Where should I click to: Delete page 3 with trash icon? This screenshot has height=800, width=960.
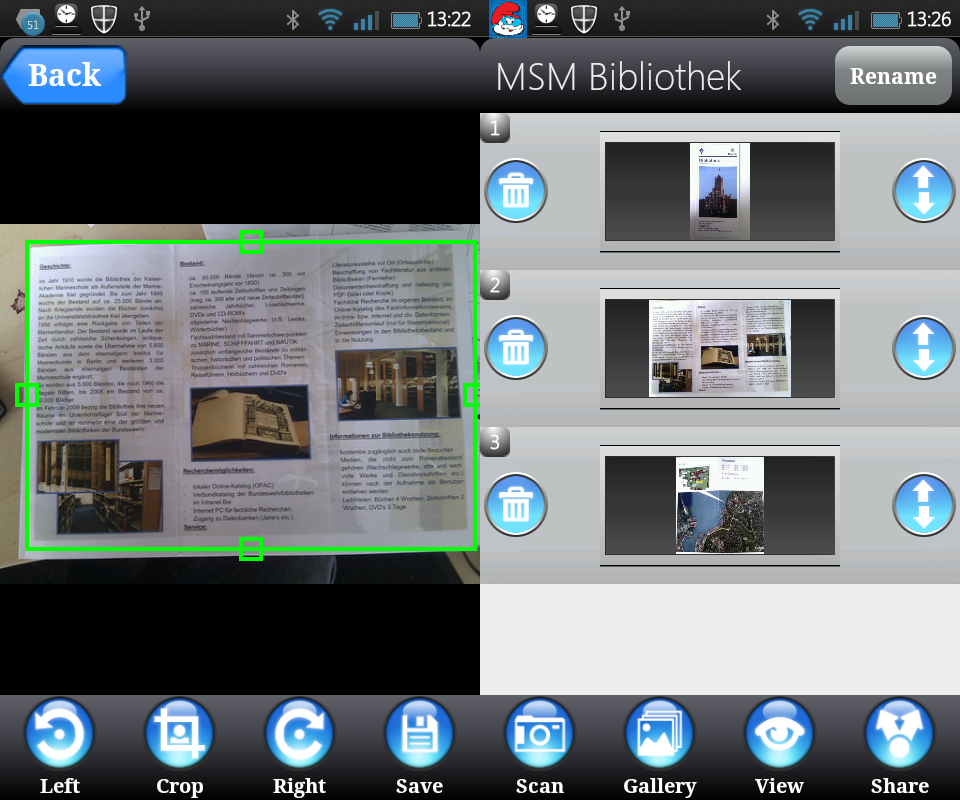pyautogui.click(x=516, y=505)
